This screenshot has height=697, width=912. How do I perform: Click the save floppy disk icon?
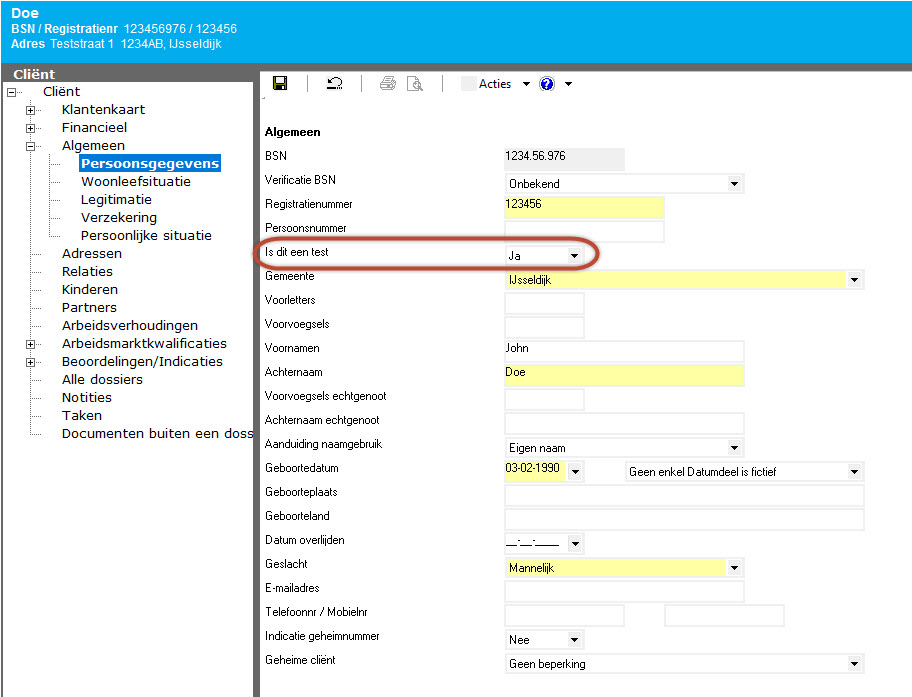[x=280, y=84]
